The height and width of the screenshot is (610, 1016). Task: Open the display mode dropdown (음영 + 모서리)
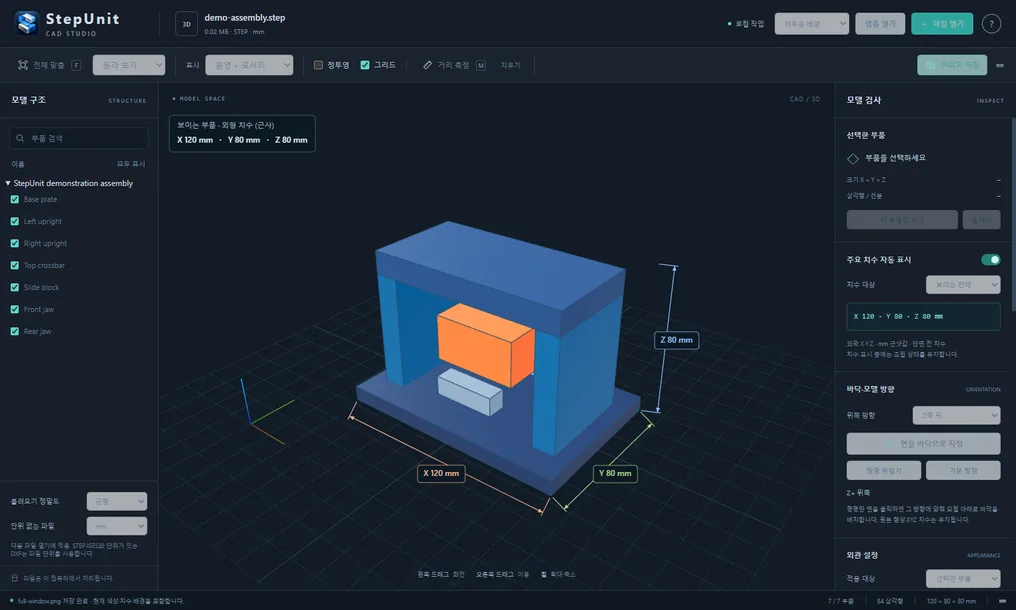(x=249, y=65)
